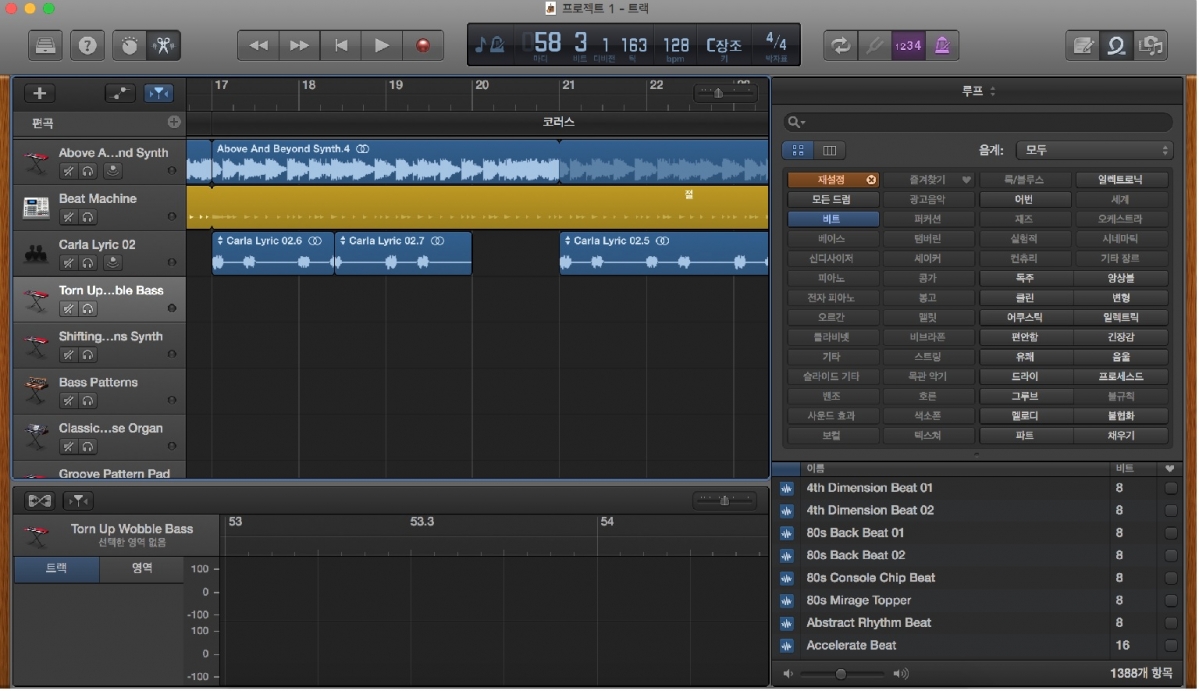
Task: Open the C장조 key signature popup
Action: [x=723, y=46]
